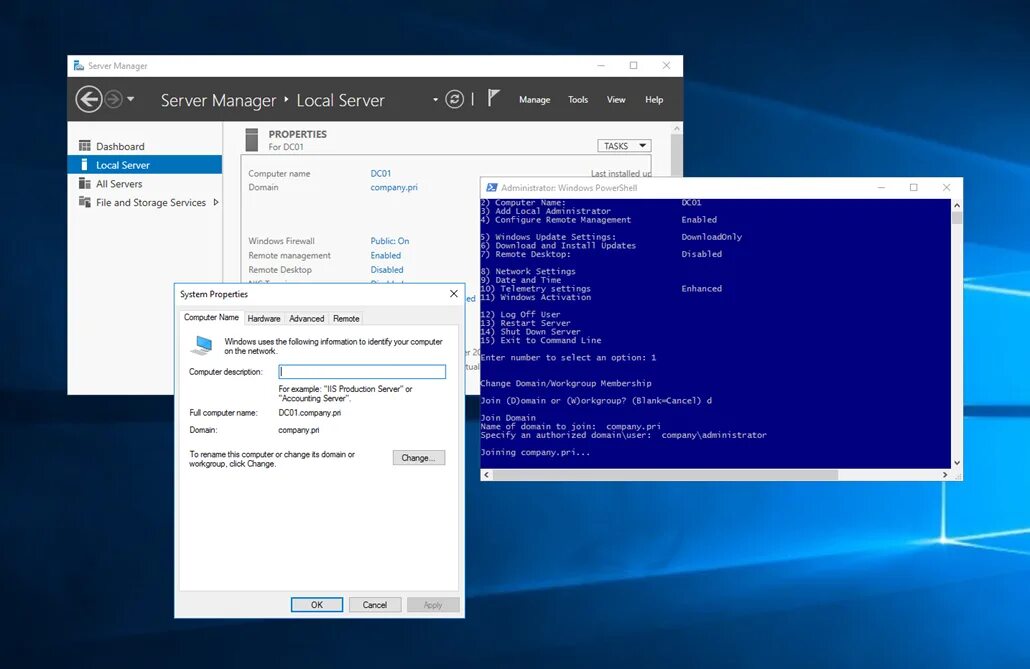Switch to the Hardware tab
This screenshot has width=1030, height=669.
click(264, 319)
